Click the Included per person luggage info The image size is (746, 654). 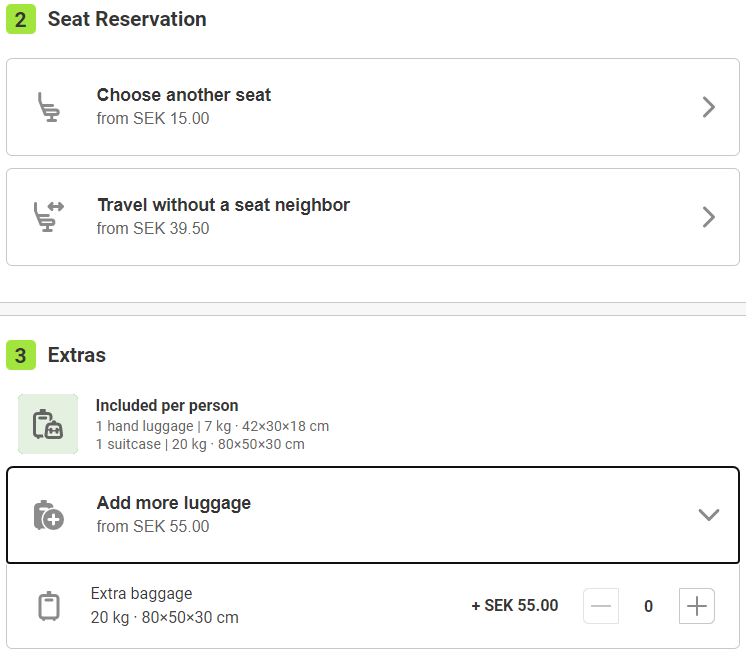point(167,406)
